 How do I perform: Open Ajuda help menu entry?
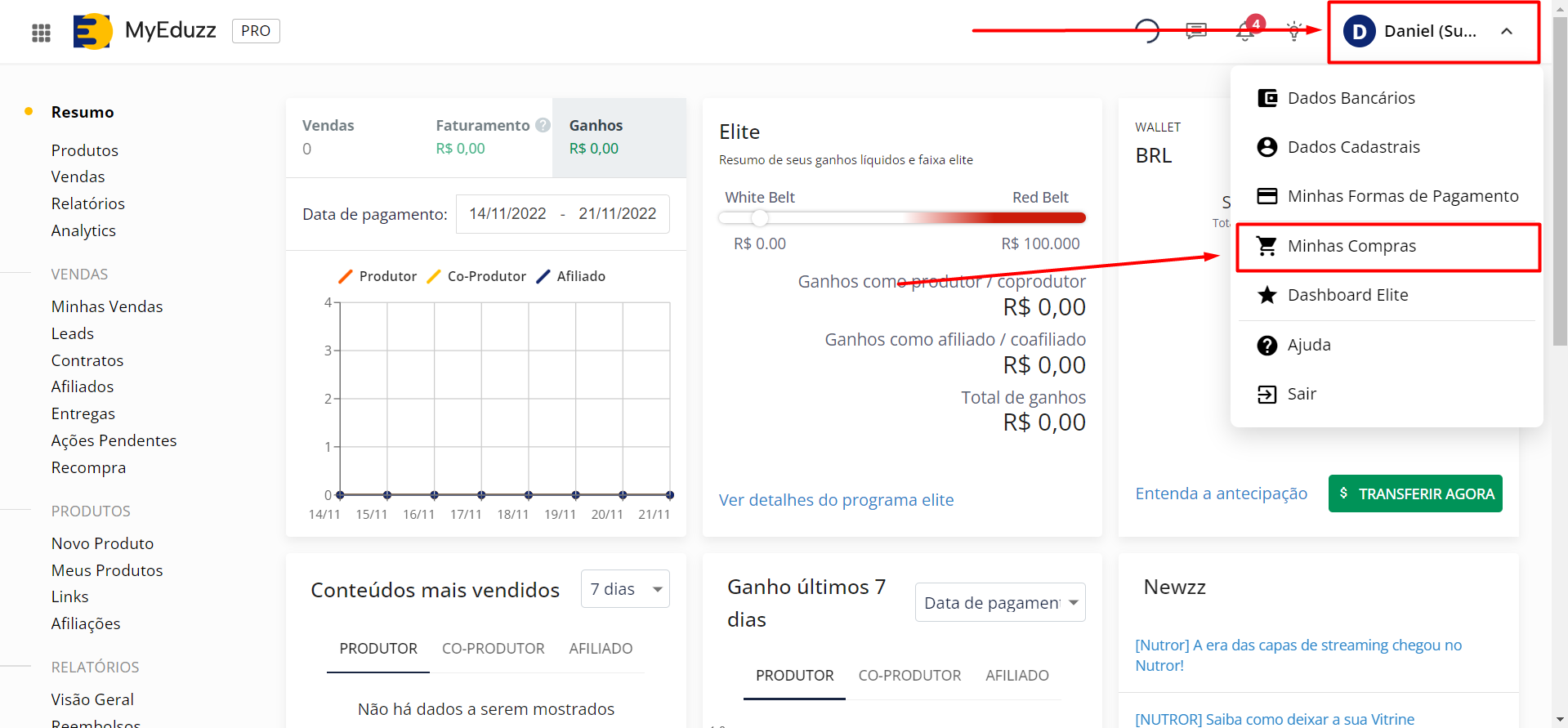click(1387, 345)
